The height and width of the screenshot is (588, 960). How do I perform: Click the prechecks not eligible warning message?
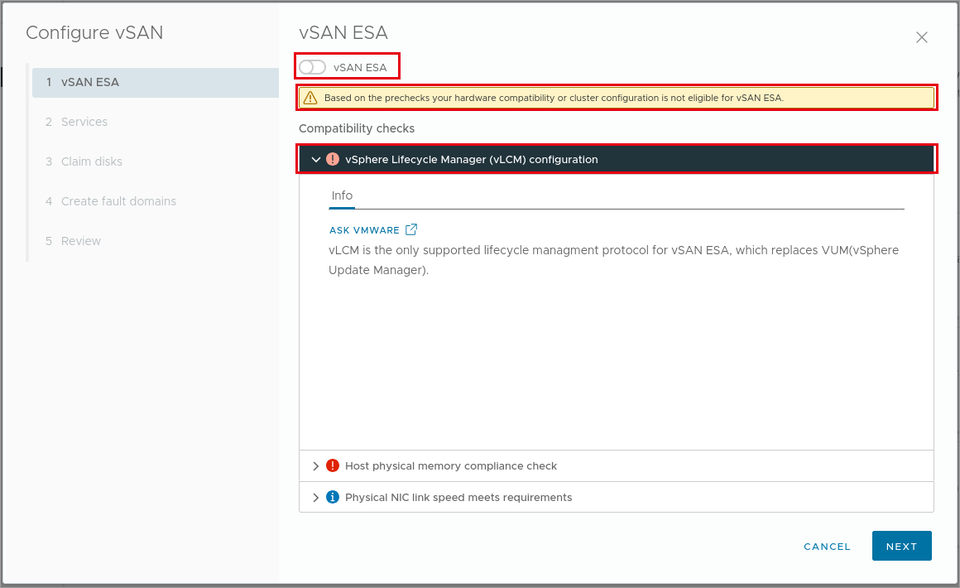(553, 98)
